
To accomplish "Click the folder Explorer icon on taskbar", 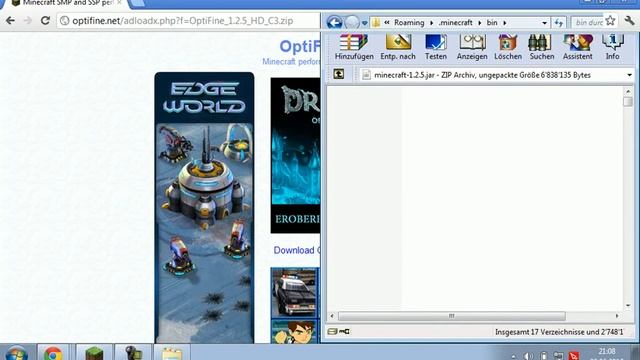I will click(x=171, y=353).
